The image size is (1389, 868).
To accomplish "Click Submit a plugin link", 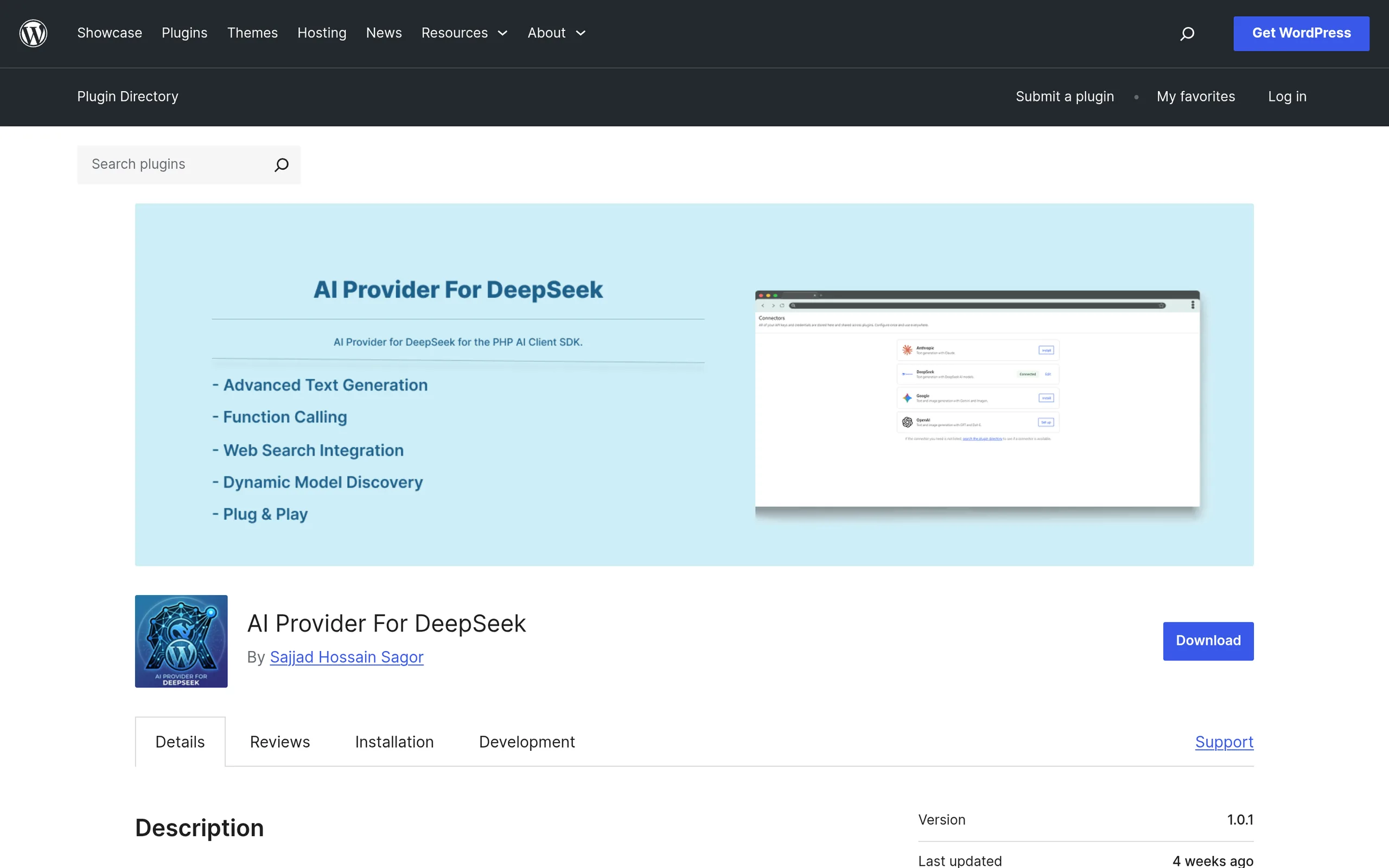I will point(1065,97).
